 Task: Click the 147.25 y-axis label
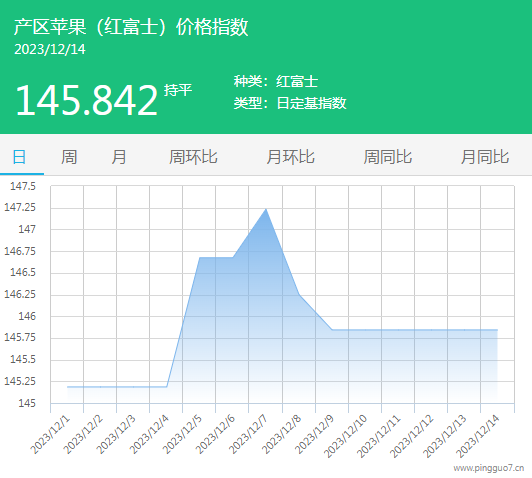click(20, 207)
